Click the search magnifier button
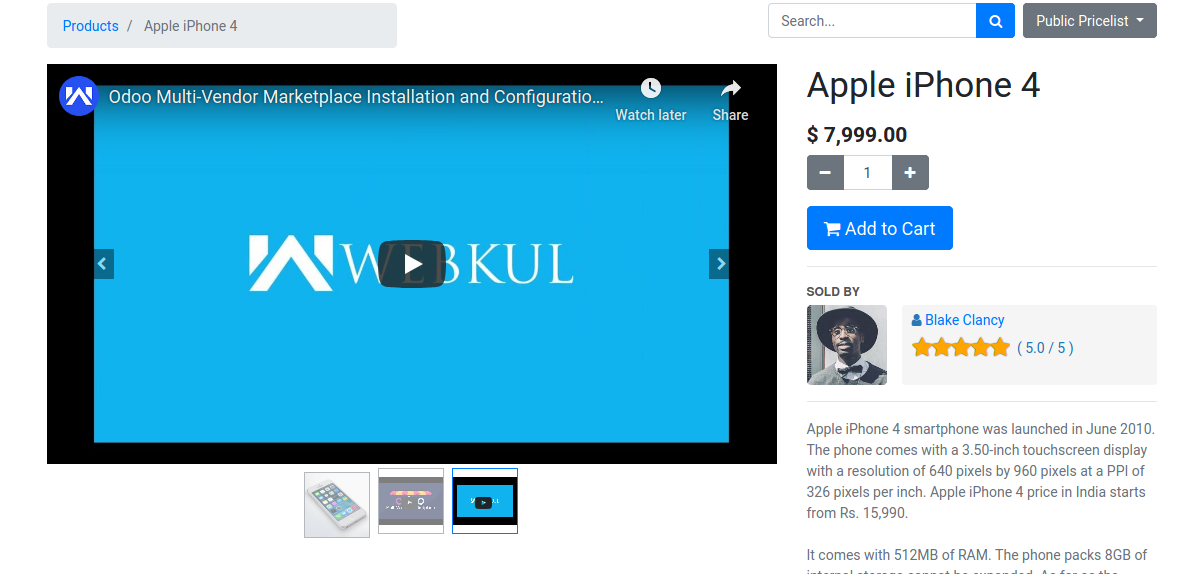The height and width of the screenshot is (574, 1203). click(995, 21)
